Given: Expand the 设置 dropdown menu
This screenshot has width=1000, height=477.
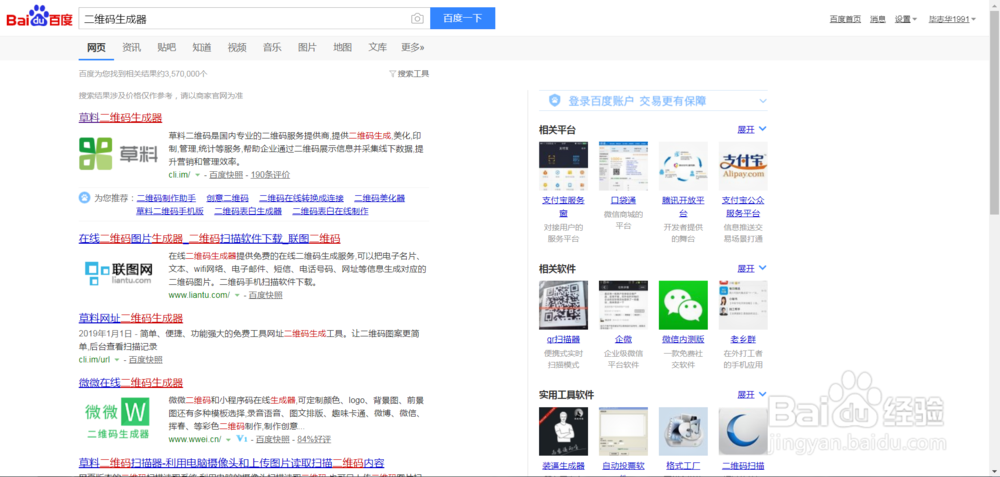Looking at the screenshot, I should coord(906,19).
